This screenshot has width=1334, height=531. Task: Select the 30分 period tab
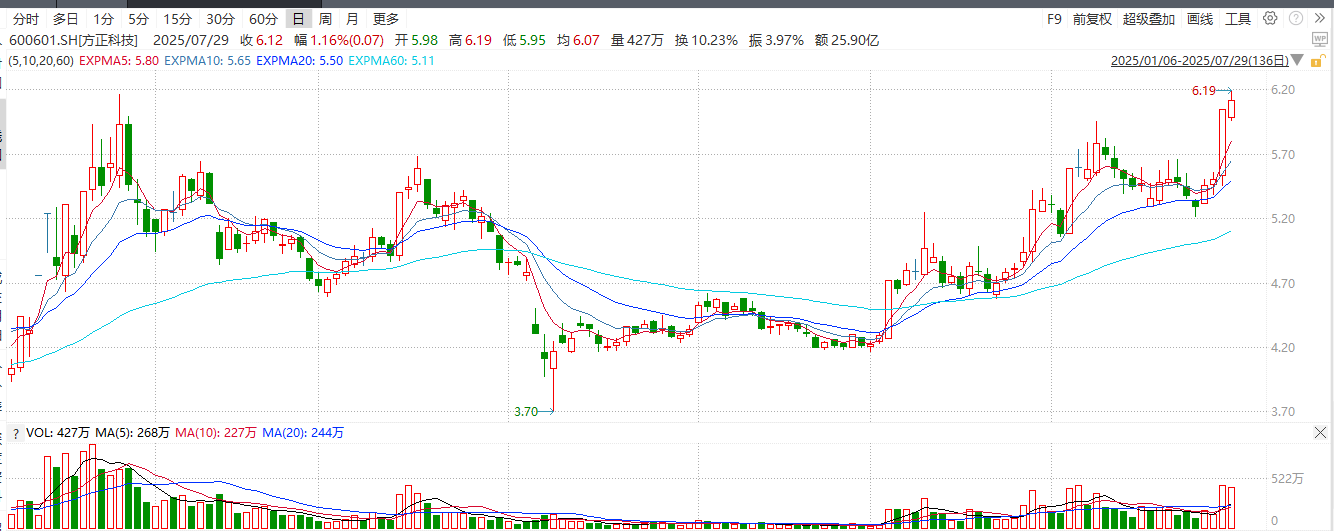[x=220, y=19]
